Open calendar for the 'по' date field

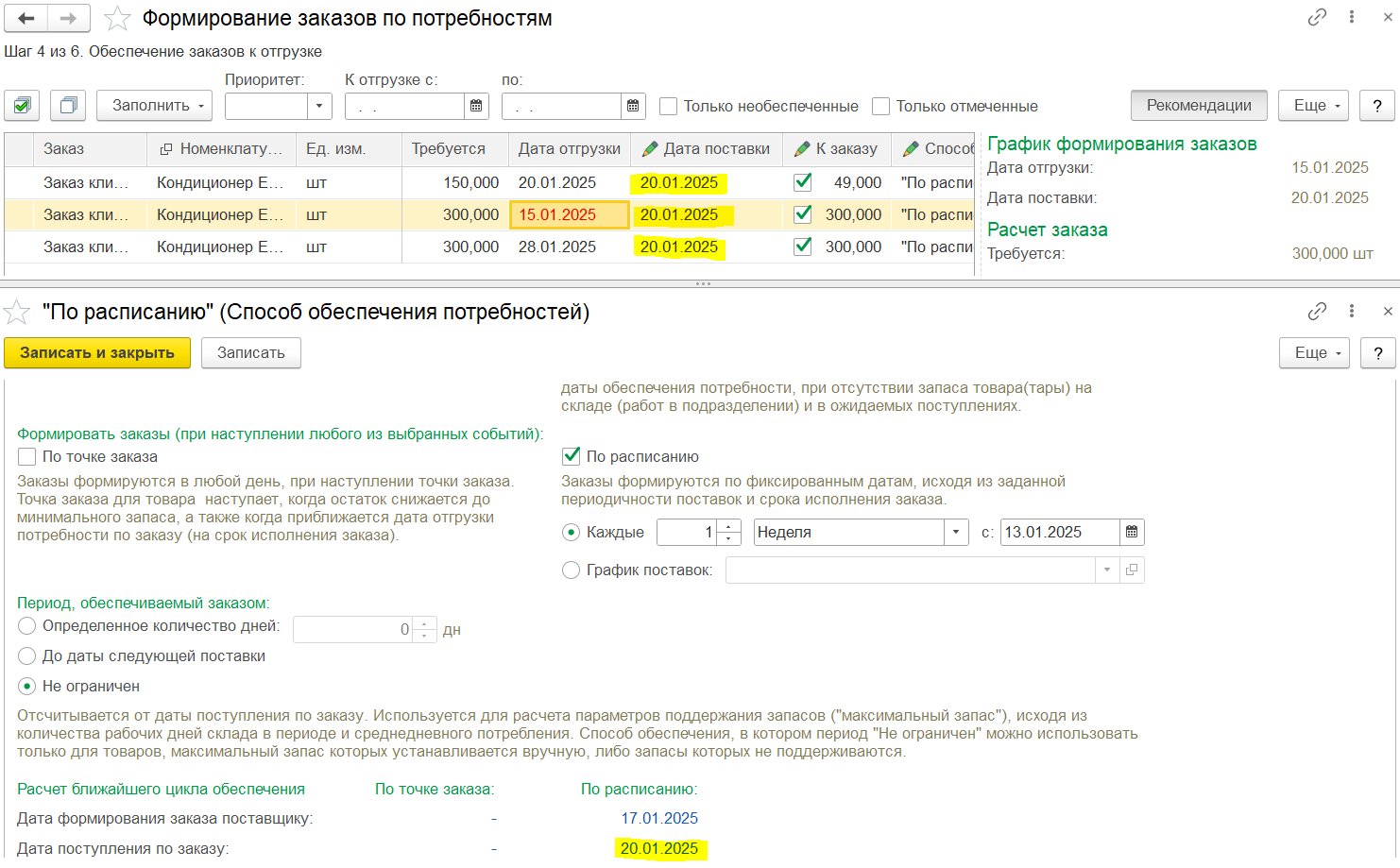[x=633, y=106]
